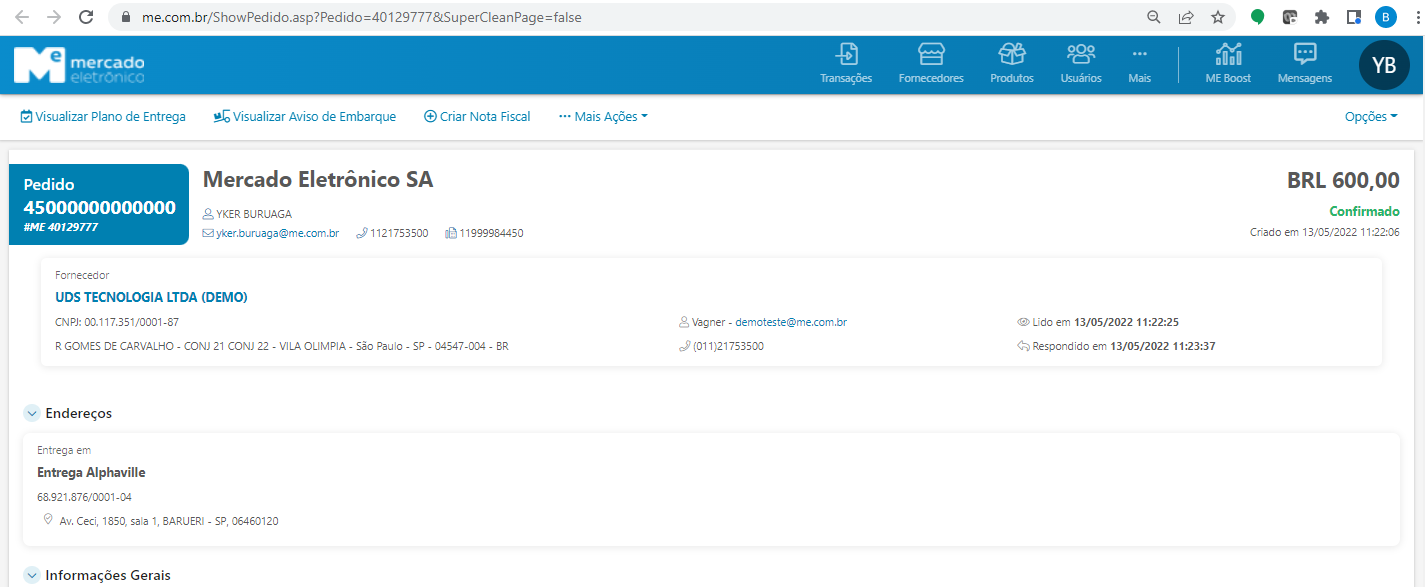Click the YKER BURUAGA buyer name
The width and height of the screenshot is (1425, 587).
(254, 214)
